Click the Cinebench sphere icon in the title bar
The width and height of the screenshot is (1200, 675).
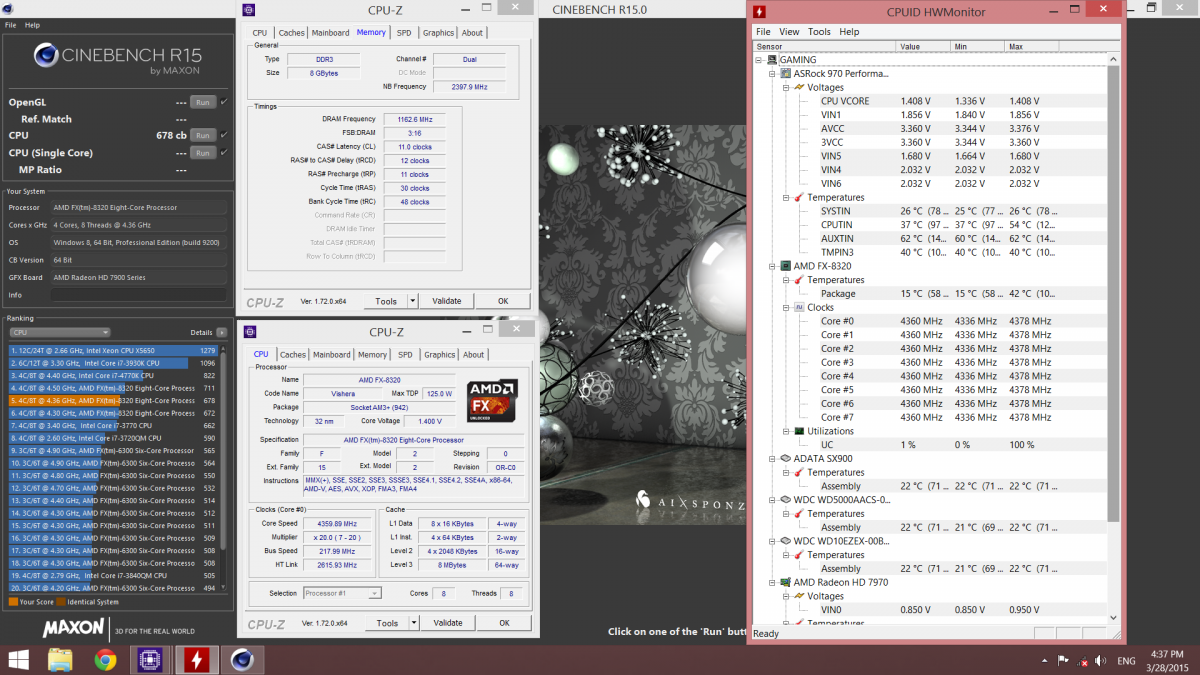click(8, 8)
